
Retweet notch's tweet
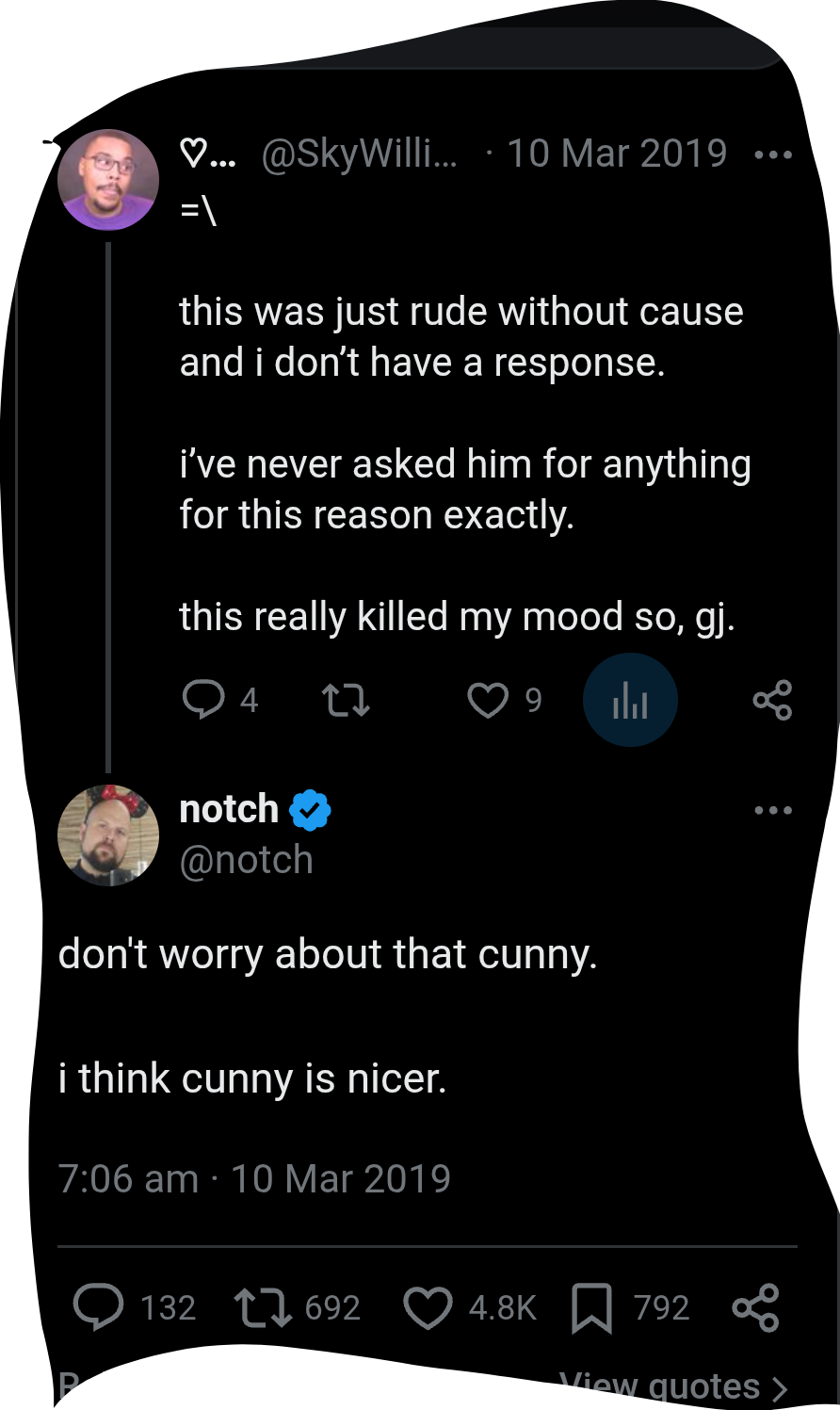[263, 1307]
